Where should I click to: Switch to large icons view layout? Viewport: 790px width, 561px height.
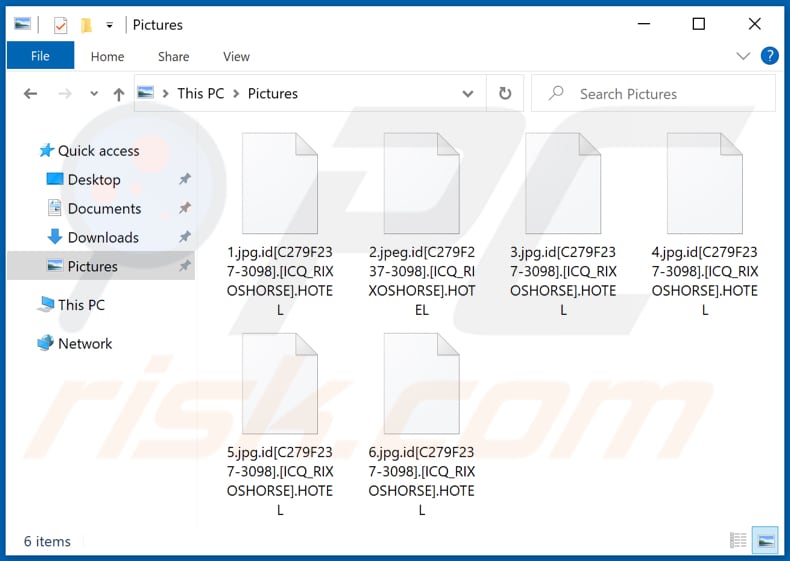pos(764,541)
